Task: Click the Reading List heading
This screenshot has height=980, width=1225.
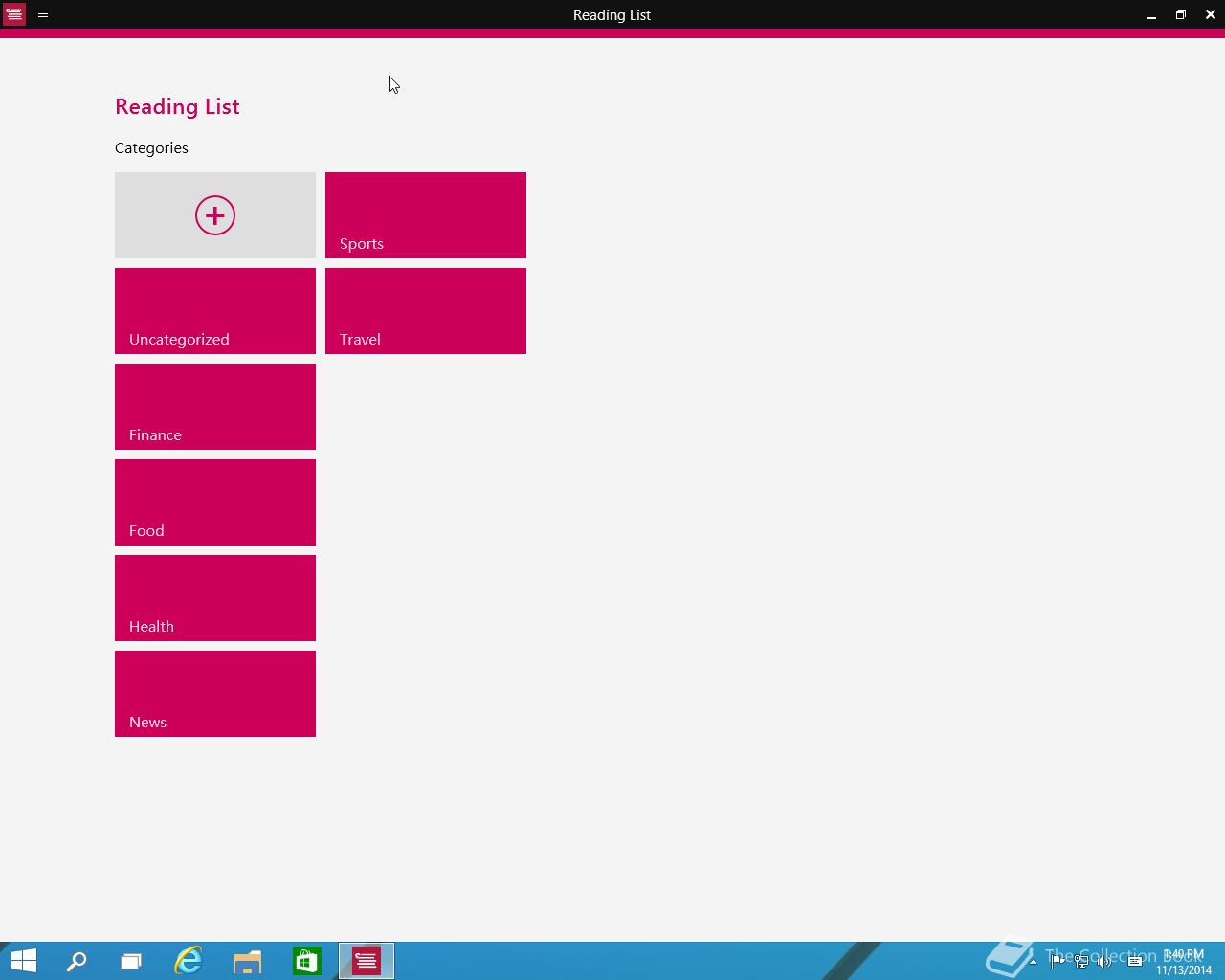Action: (x=177, y=106)
